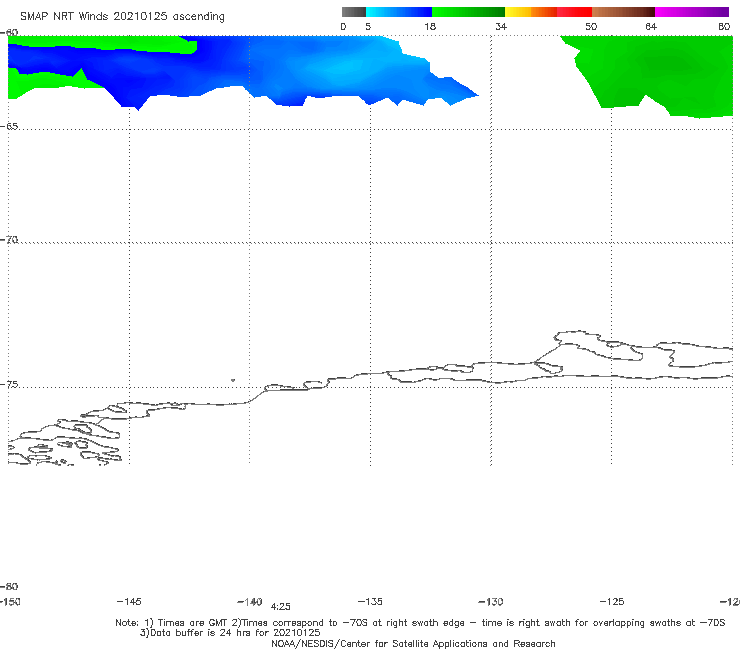
Task: Click the color scale label '64'
Action: click(651, 27)
